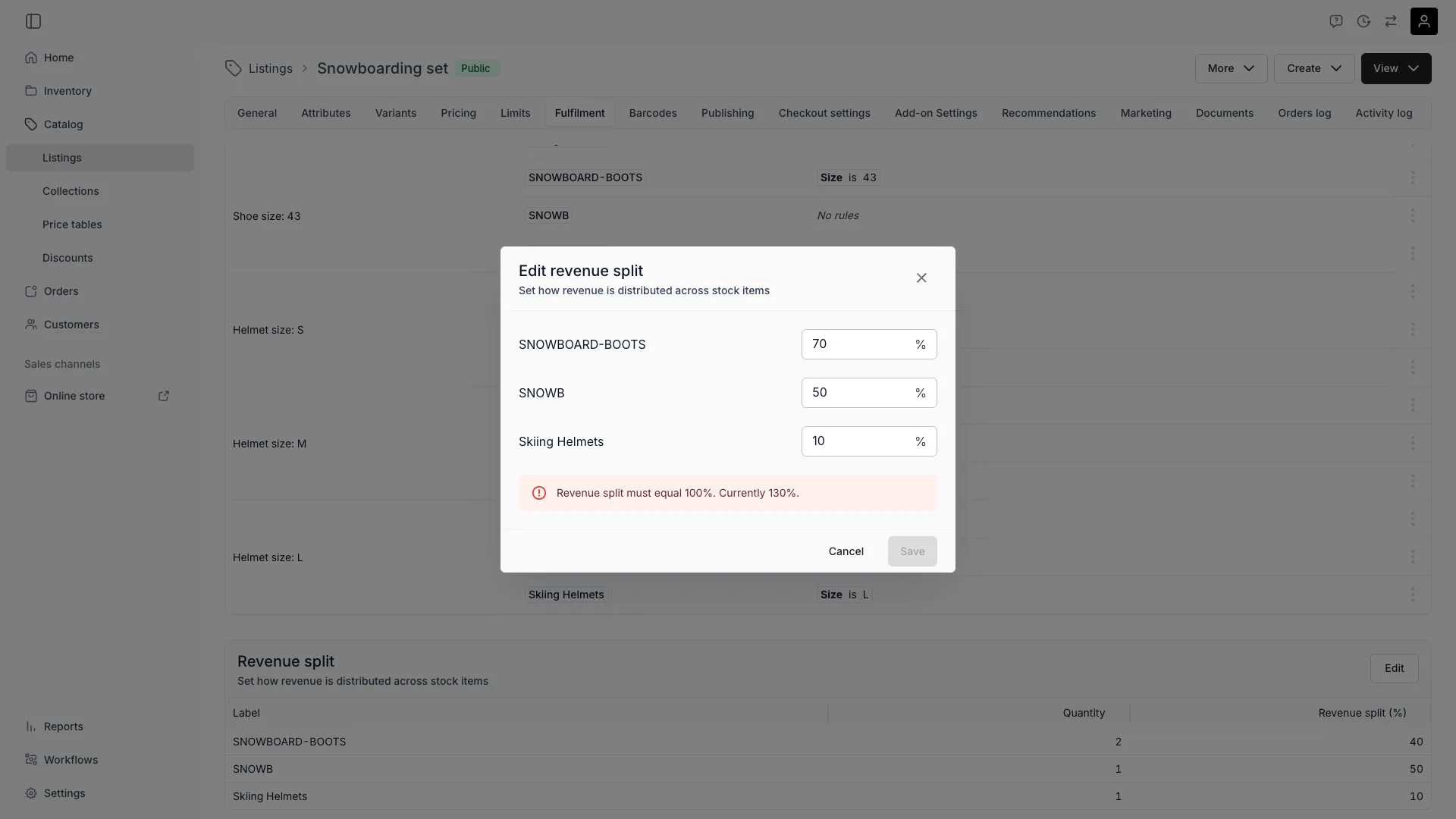Open Reports in sidebar
The height and width of the screenshot is (819, 1456).
99,726
